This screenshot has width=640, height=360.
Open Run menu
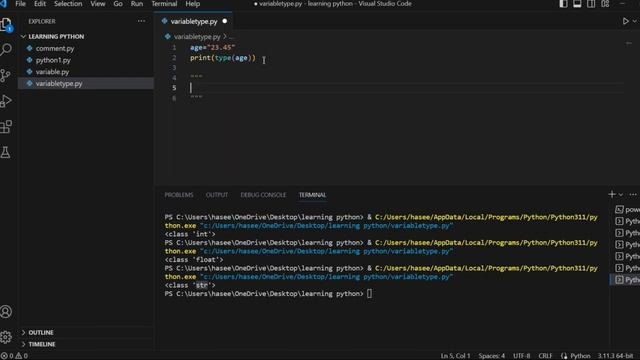pos(137,4)
